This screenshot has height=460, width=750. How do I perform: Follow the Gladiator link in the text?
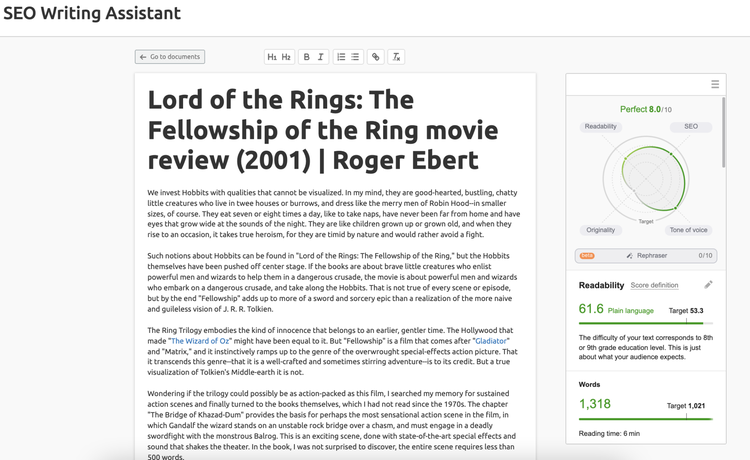[x=491, y=341]
